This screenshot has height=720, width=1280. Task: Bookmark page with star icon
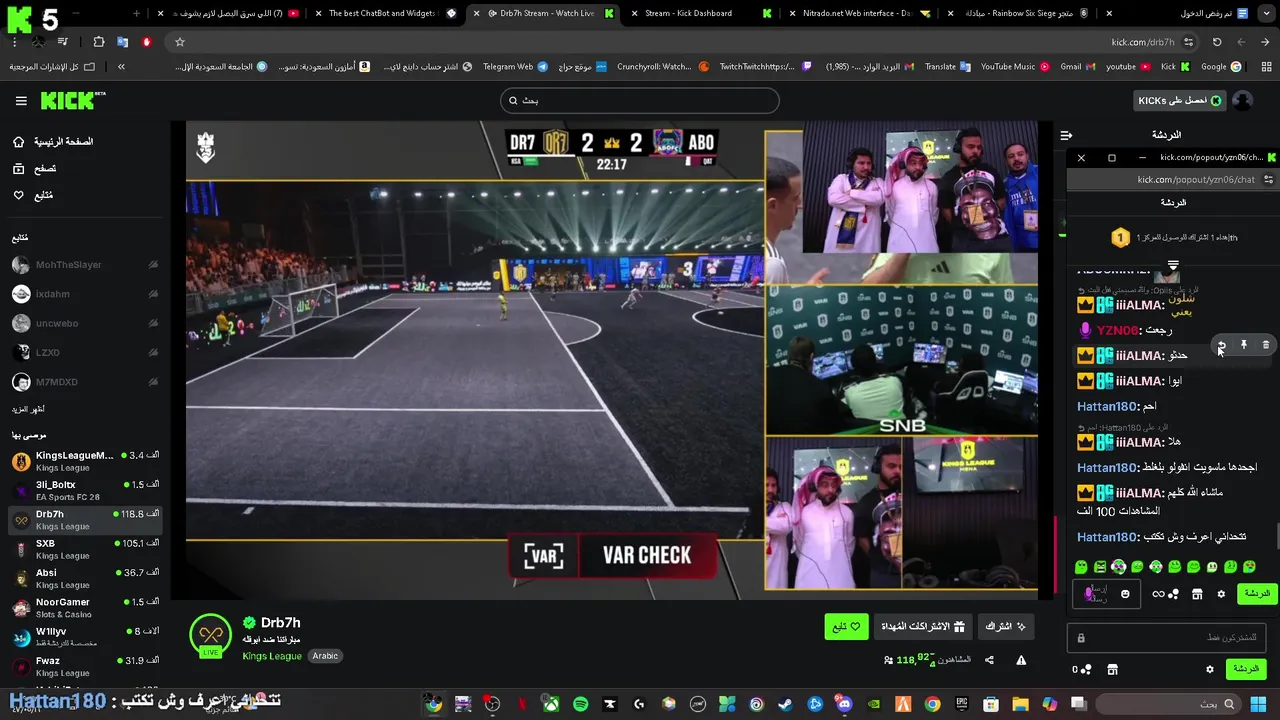180,42
